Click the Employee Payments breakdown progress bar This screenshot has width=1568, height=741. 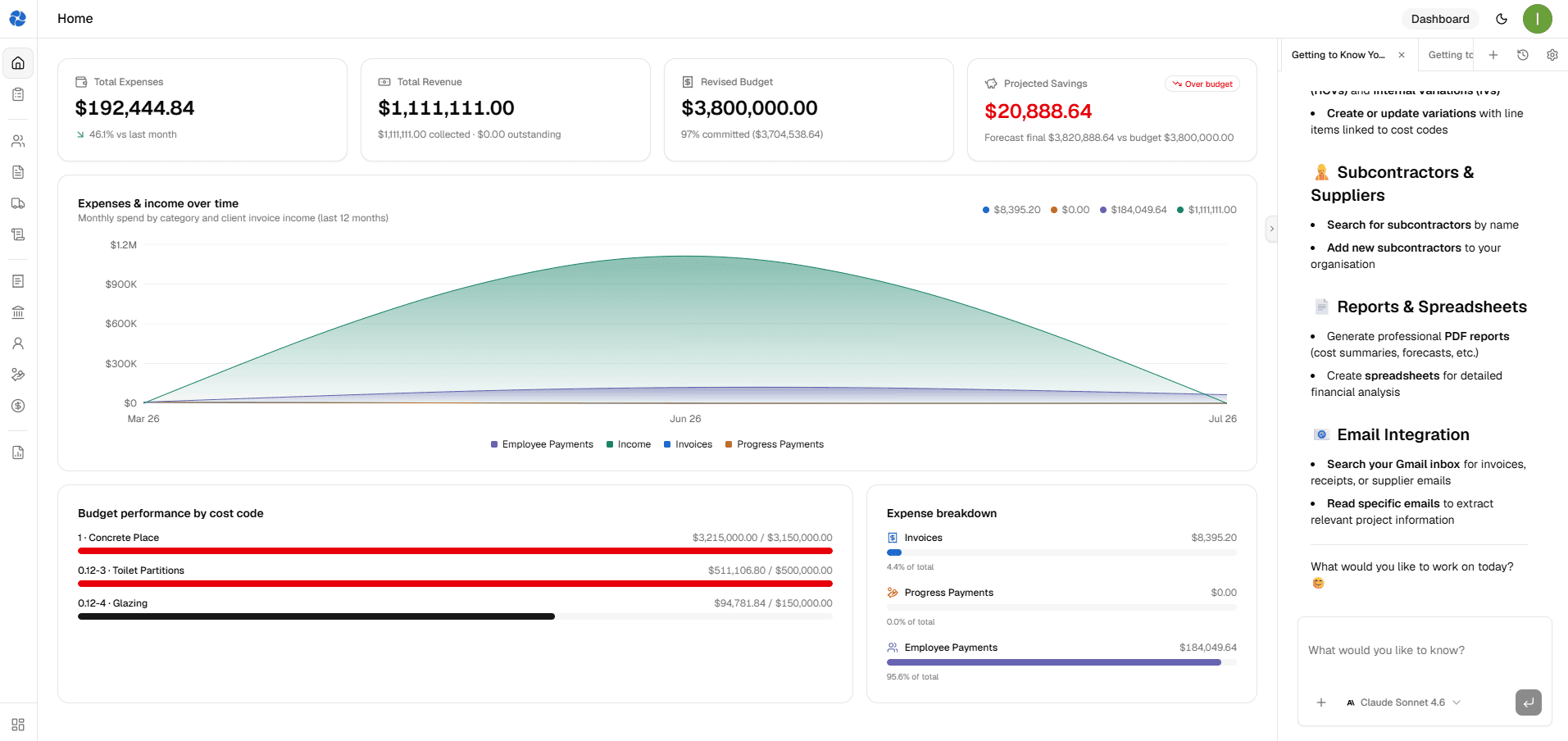(1061, 662)
